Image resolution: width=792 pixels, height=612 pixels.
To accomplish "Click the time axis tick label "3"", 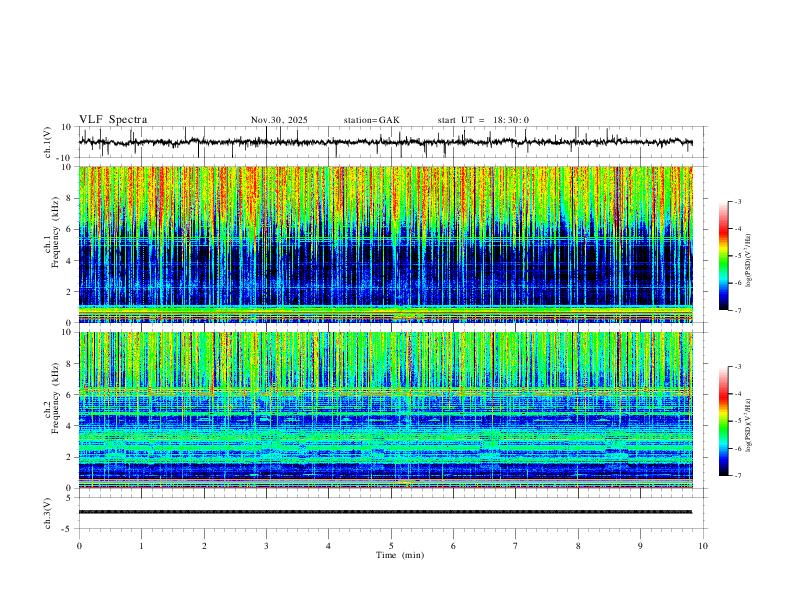I will click(266, 546).
